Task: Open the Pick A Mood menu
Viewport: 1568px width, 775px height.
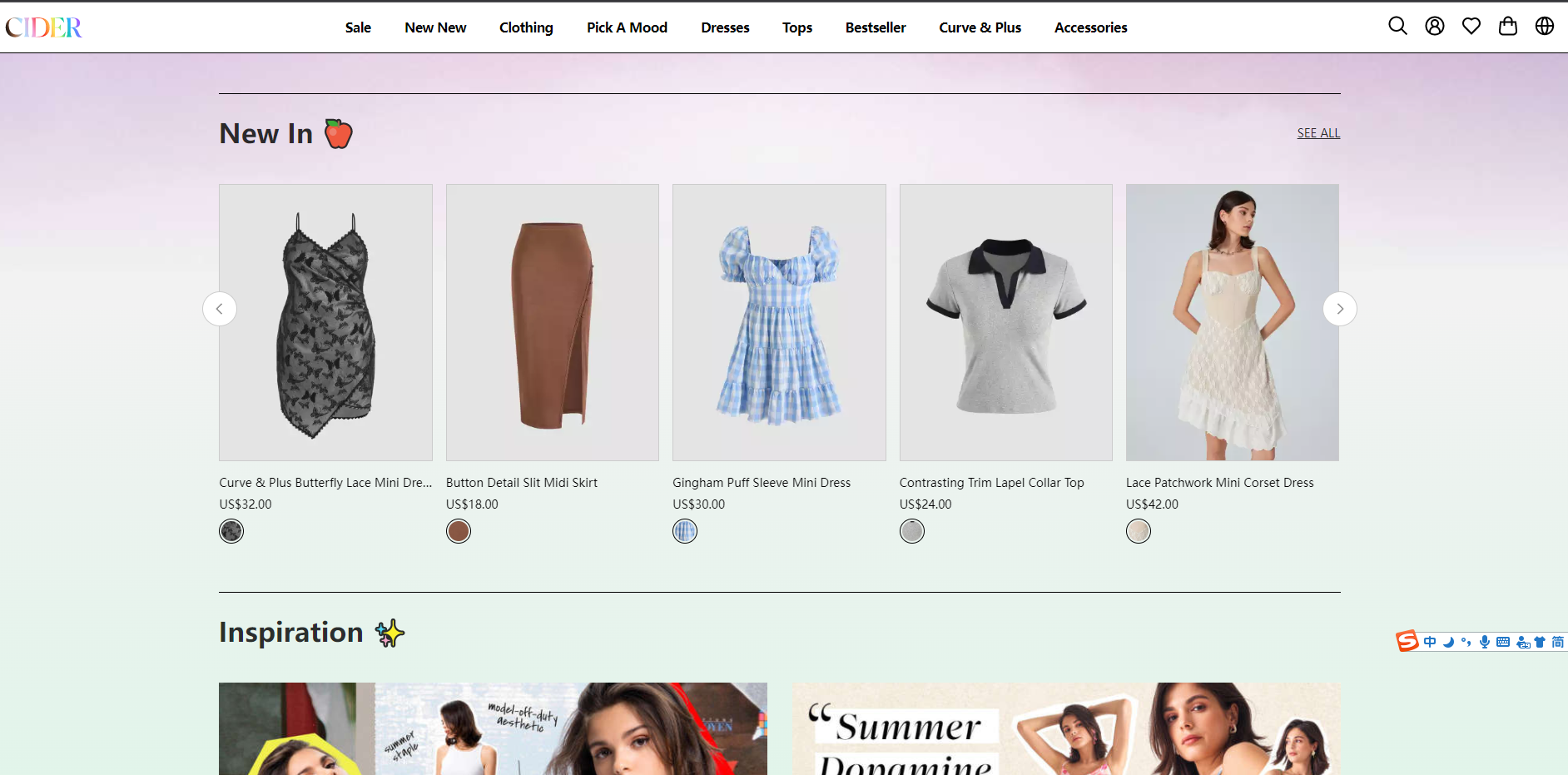Action: (x=627, y=27)
